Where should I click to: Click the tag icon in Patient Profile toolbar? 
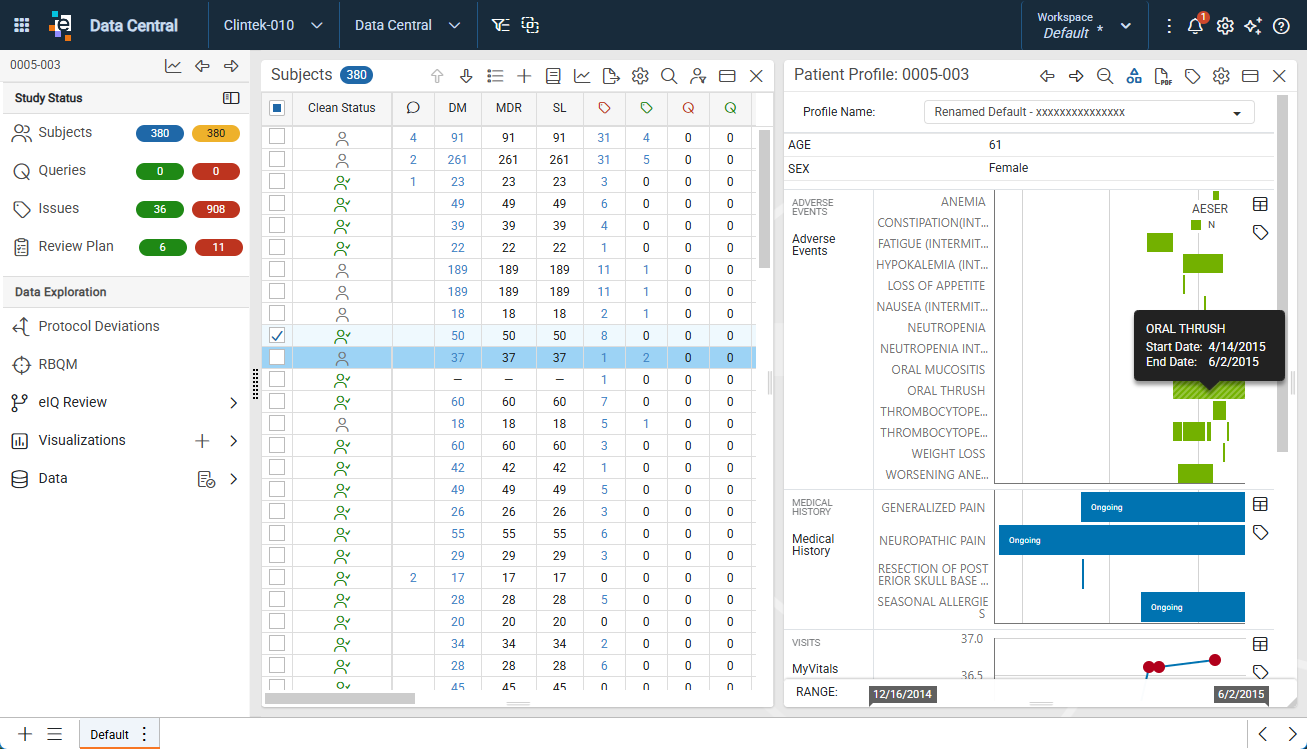point(1192,76)
